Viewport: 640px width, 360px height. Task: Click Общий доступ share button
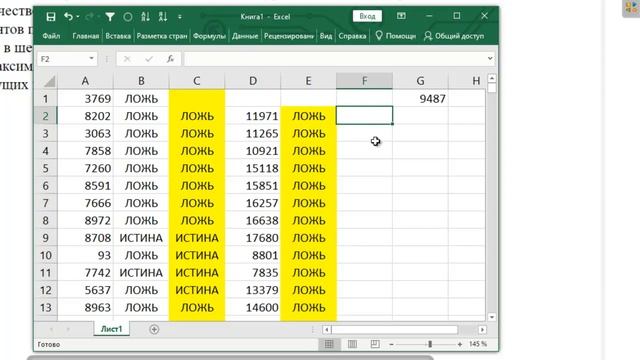454,36
